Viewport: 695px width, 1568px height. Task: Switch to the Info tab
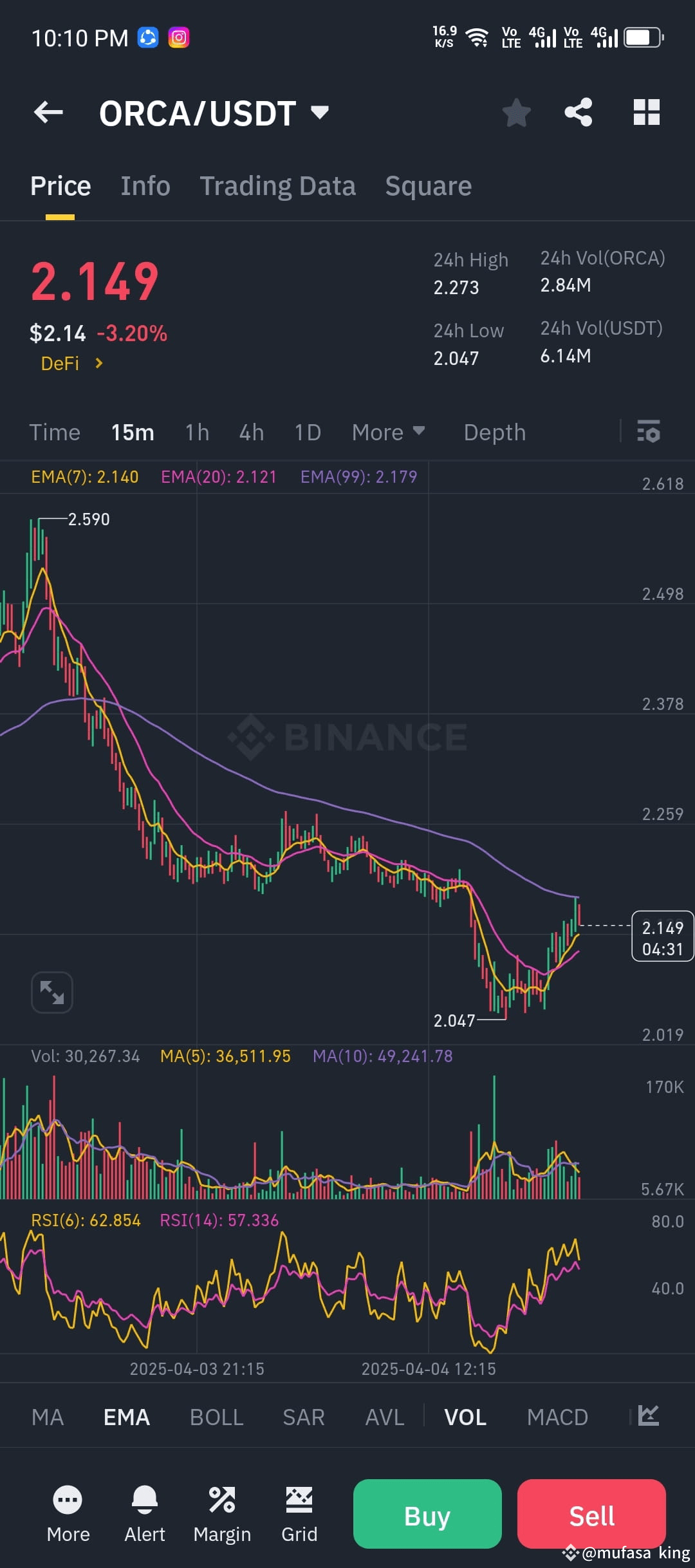(x=145, y=186)
